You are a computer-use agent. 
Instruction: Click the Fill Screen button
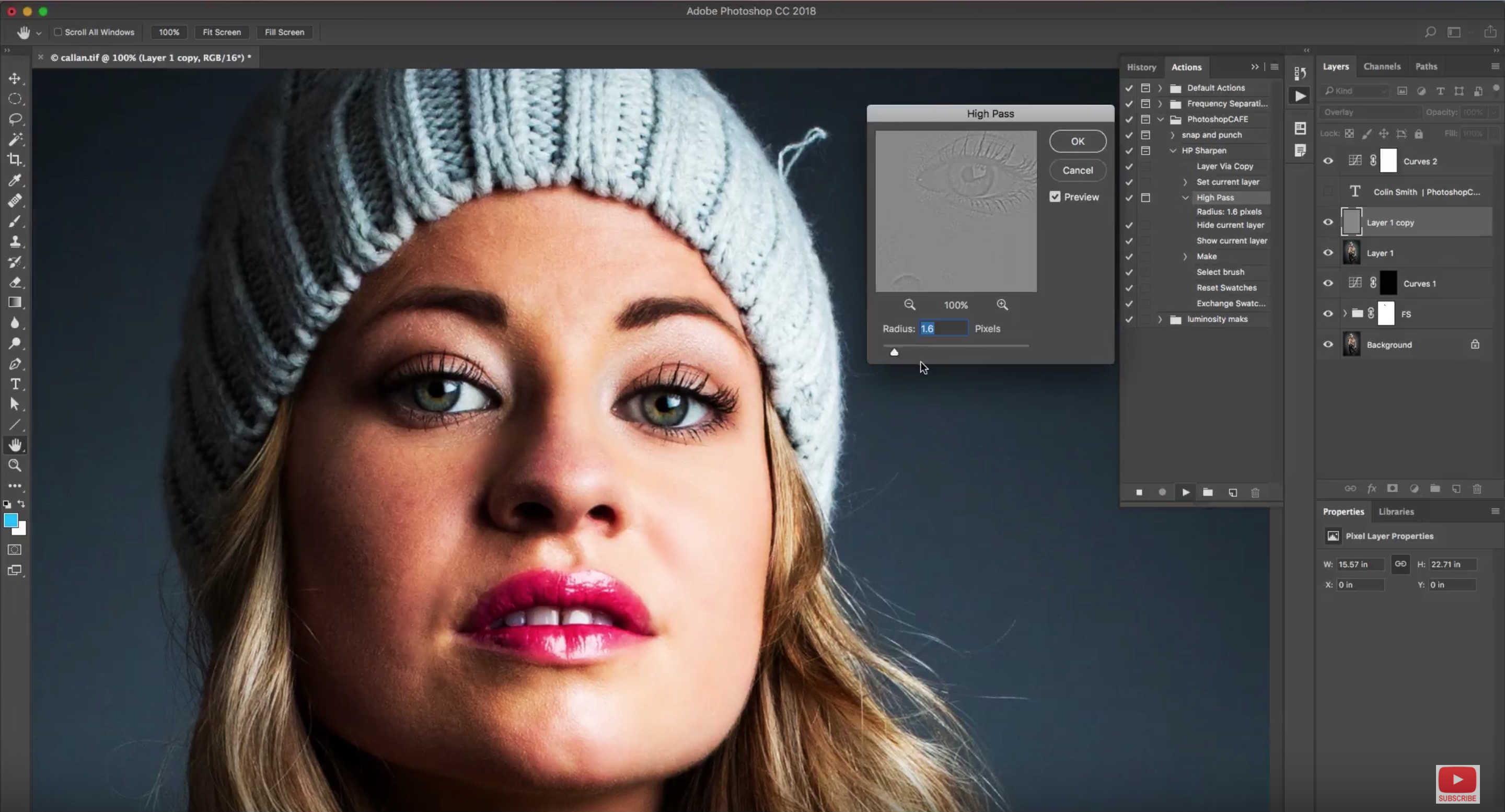click(x=284, y=32)
